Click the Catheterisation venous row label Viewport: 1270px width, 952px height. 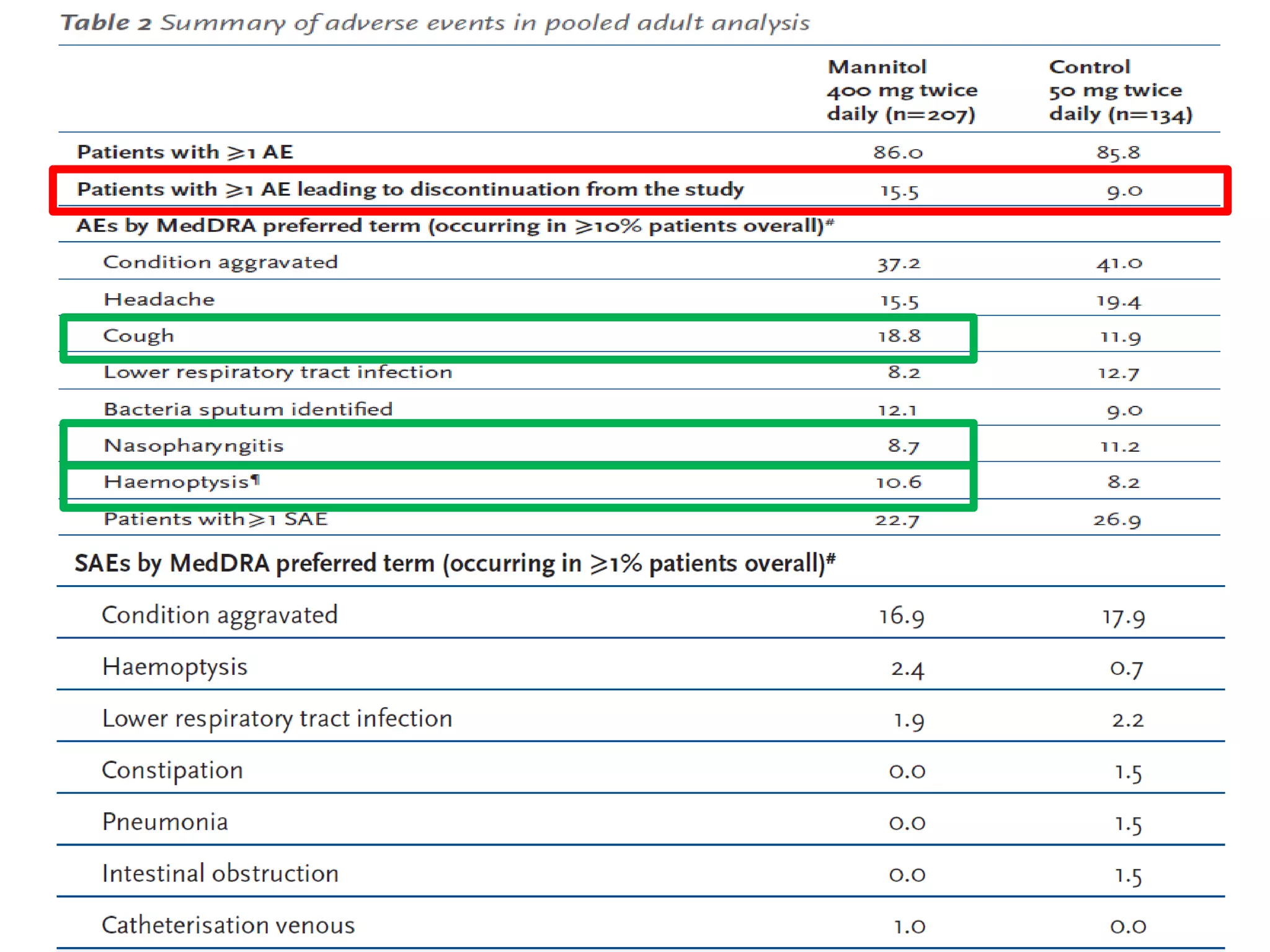pyautogui.click(x=228, y=925)
